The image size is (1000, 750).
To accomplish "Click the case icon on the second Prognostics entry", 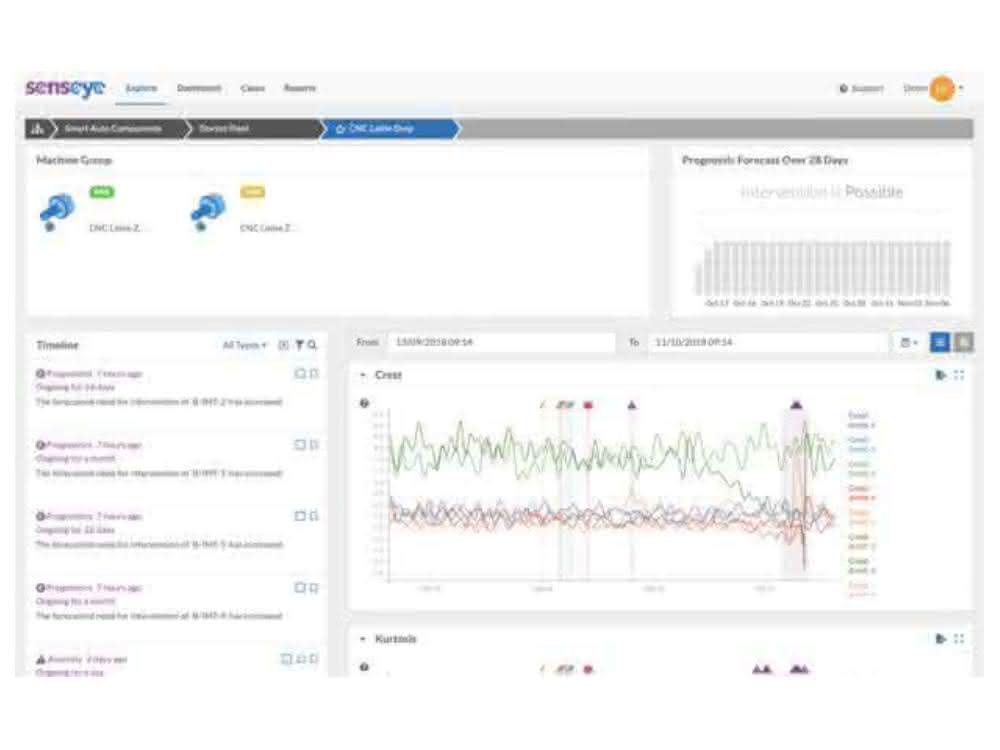I will tap(300, 445).
